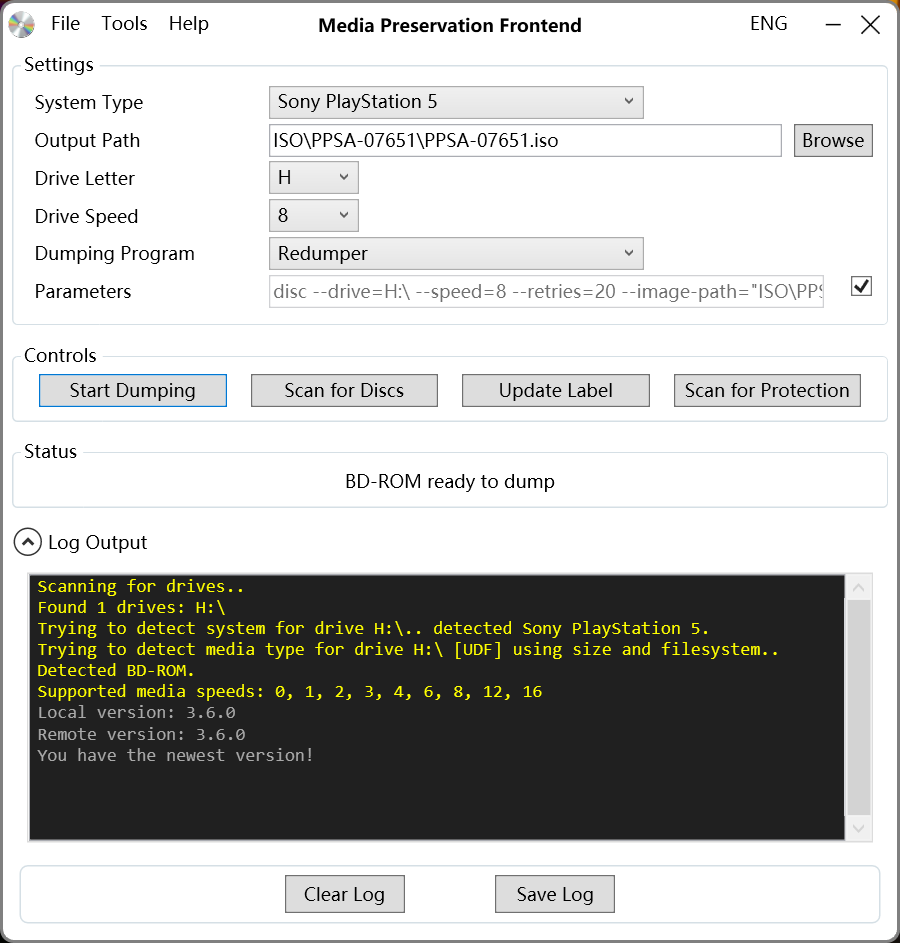
Task: Click the log scrollbar down arrow
Action: pos(859,828)
